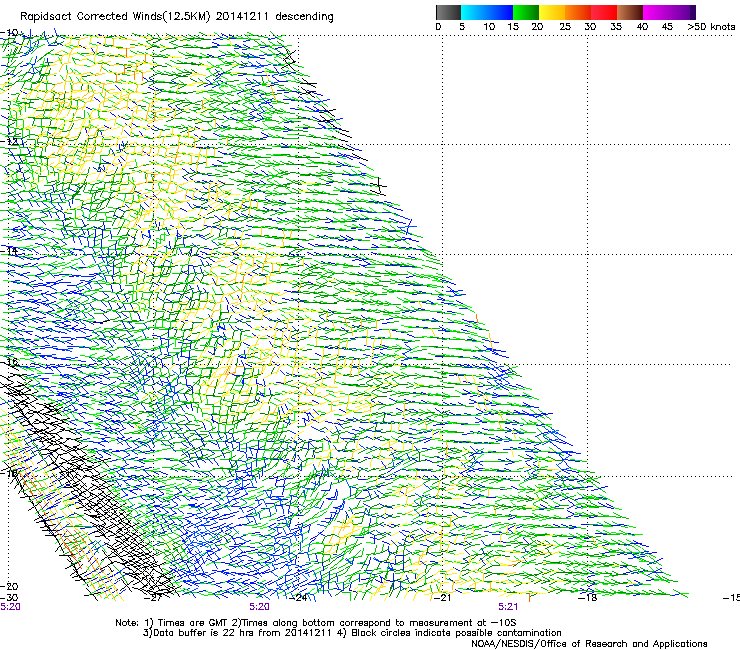Screen dimensions: 740x650
Task: Select the green 15-20 knots legend segment
Action: pos(526,12)
